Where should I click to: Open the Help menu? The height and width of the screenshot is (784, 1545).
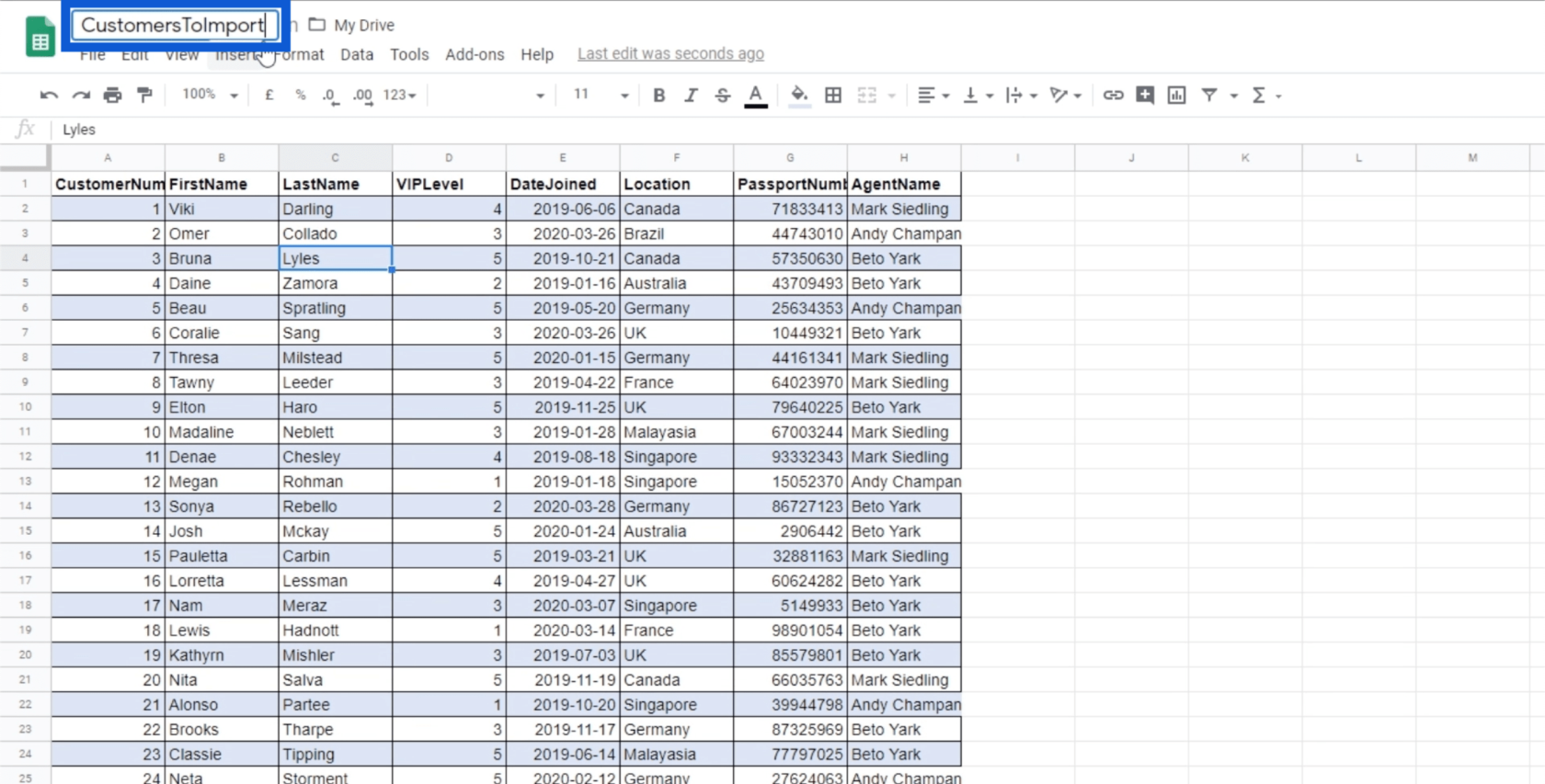tap(537, 54)
